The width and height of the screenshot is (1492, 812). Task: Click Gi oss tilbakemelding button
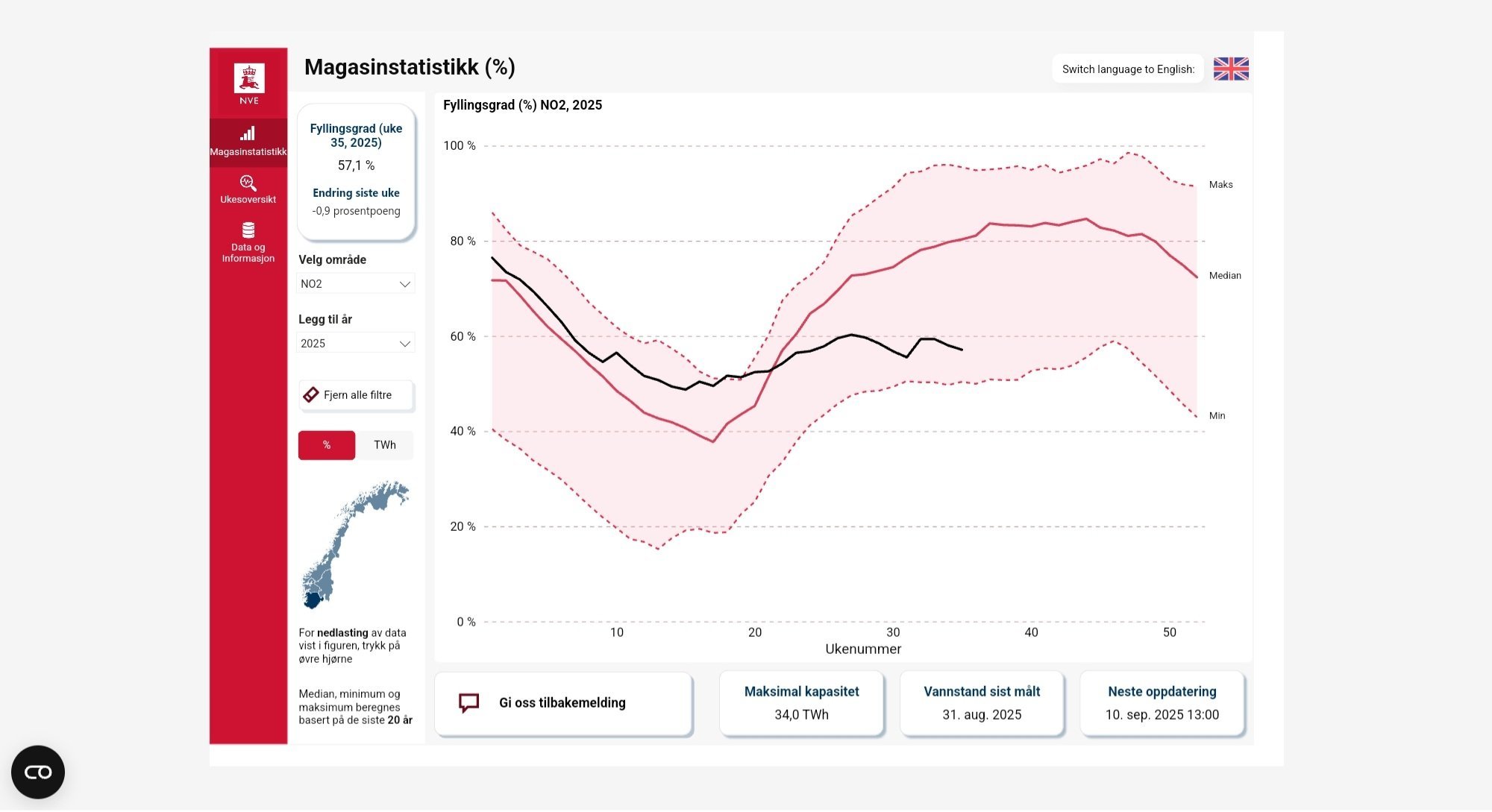coord(564,703)
